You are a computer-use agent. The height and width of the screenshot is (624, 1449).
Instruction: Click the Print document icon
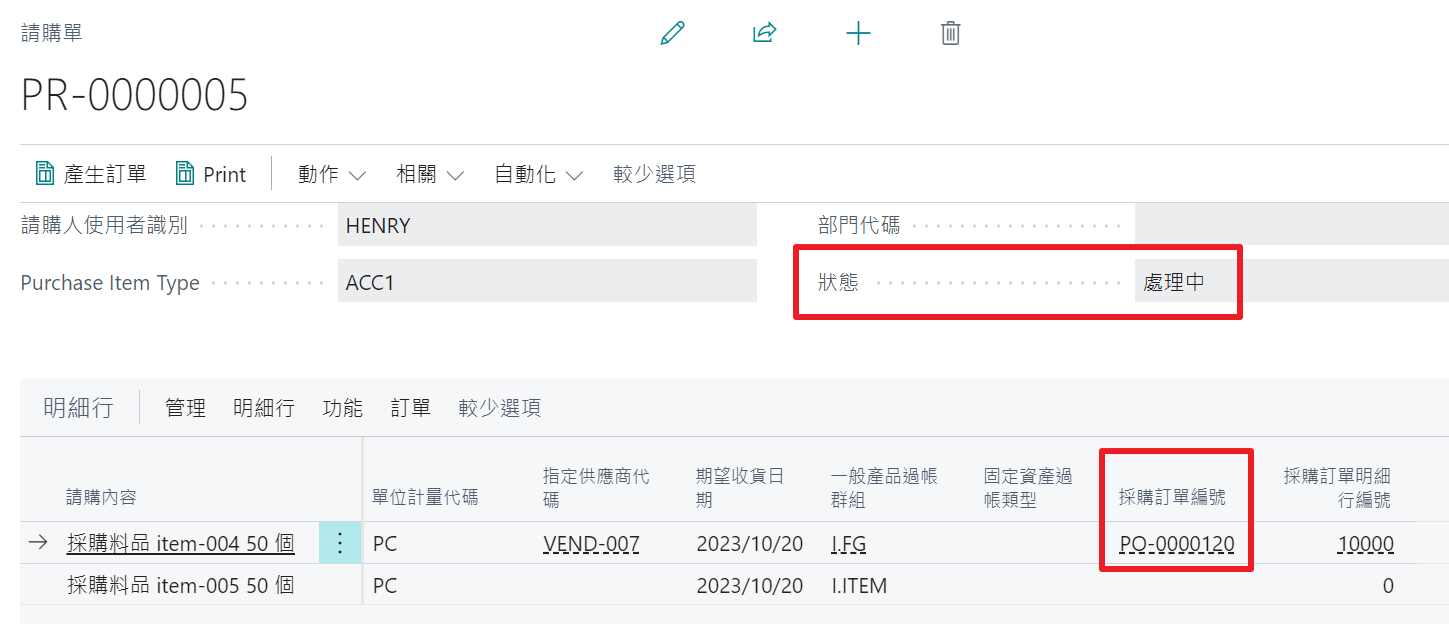(185, 174)
